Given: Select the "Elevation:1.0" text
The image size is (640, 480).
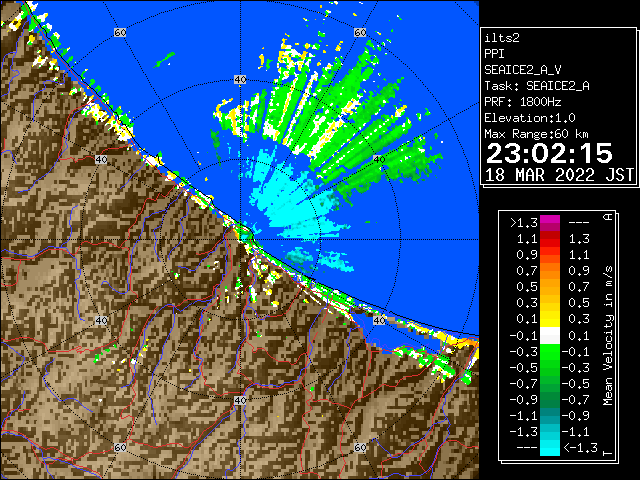Looking at the screenshot, I should click(x=530, y=118).
